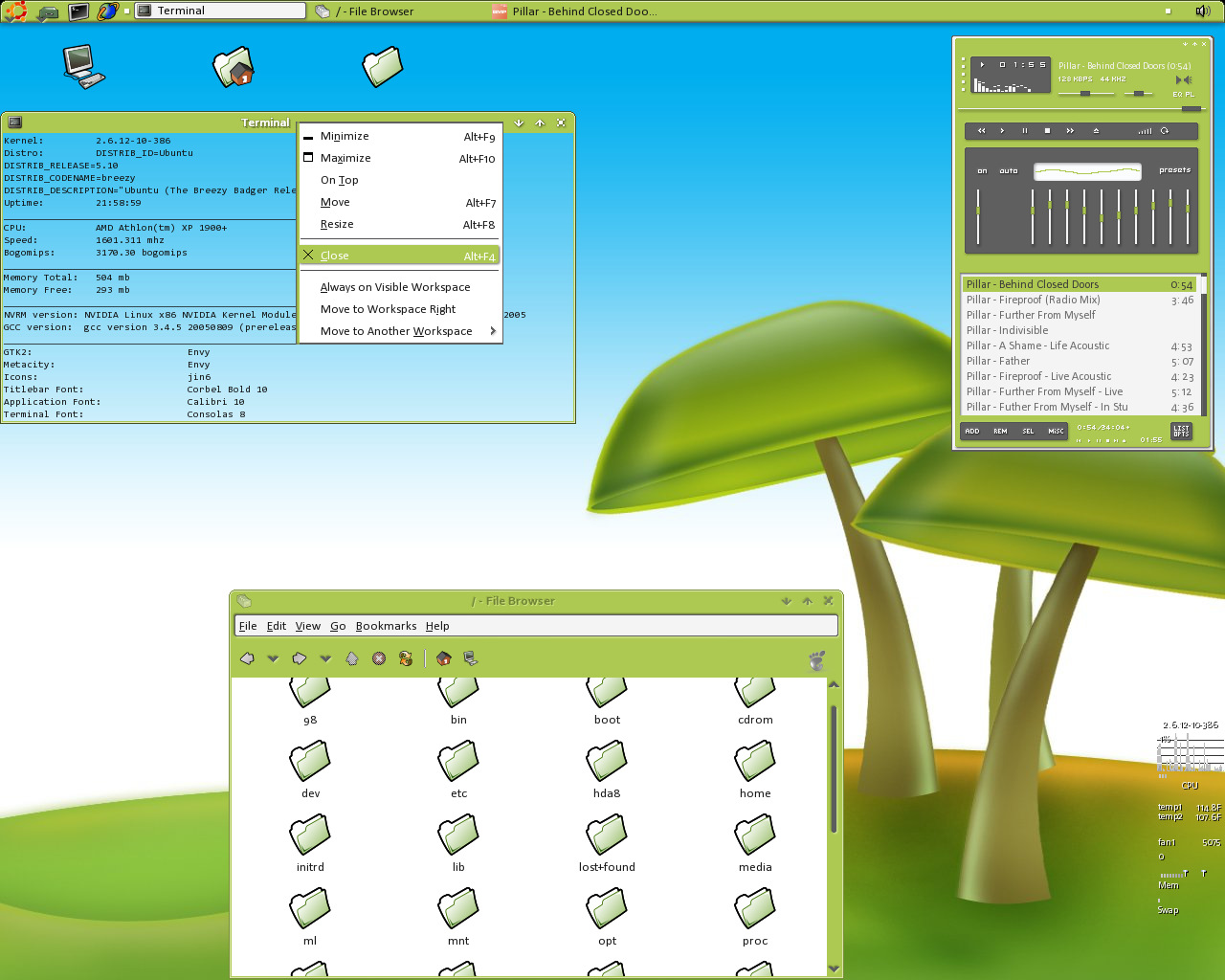Open the panel volume speaker icon
Viewport: 1225px width, 980px height.
[1203, 11]
